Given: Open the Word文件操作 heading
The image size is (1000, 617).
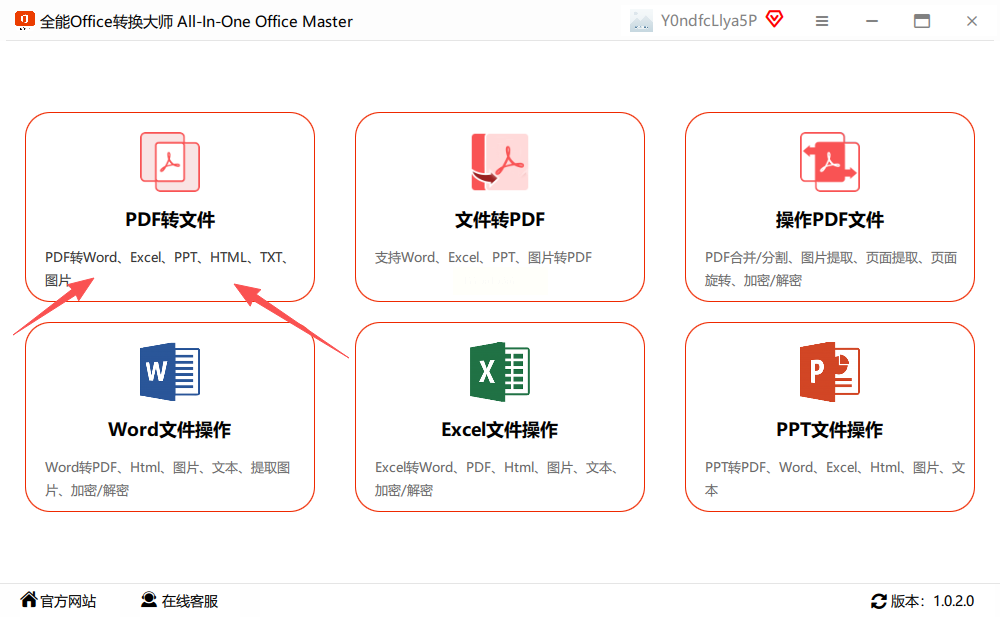Looking at the screenshot, I should 170,429.
